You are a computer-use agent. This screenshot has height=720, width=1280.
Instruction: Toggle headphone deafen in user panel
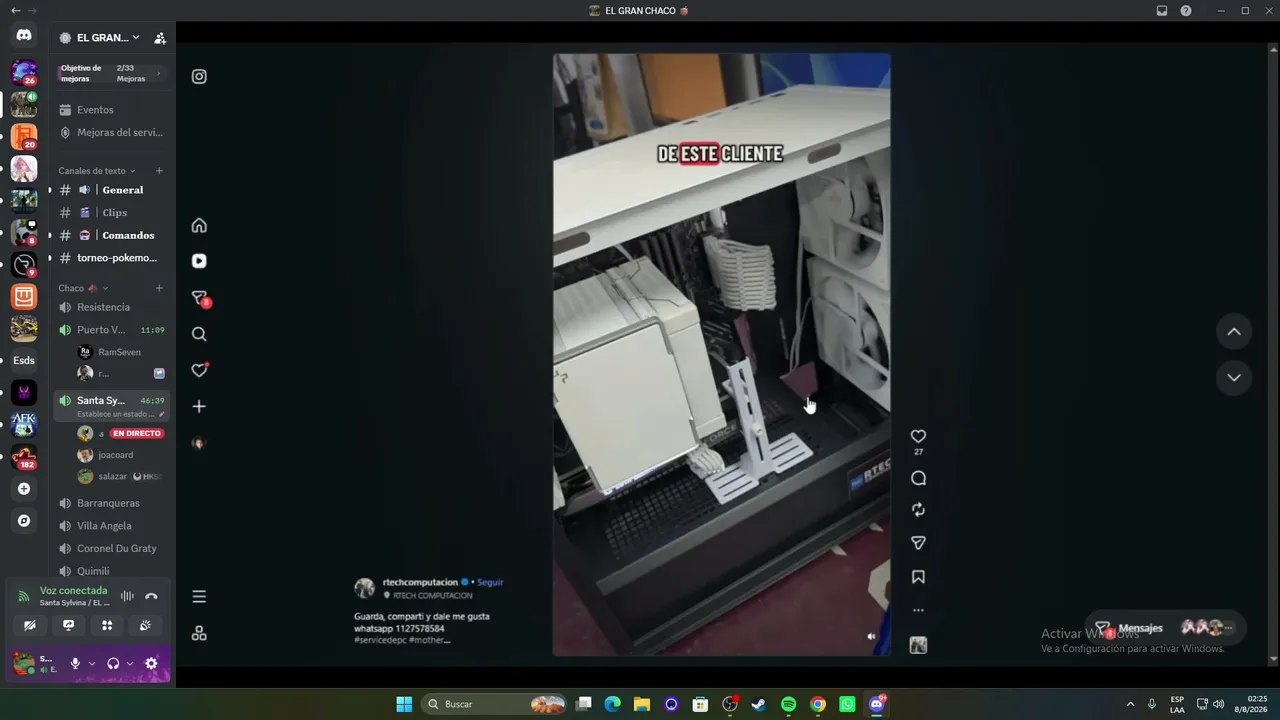113,663
